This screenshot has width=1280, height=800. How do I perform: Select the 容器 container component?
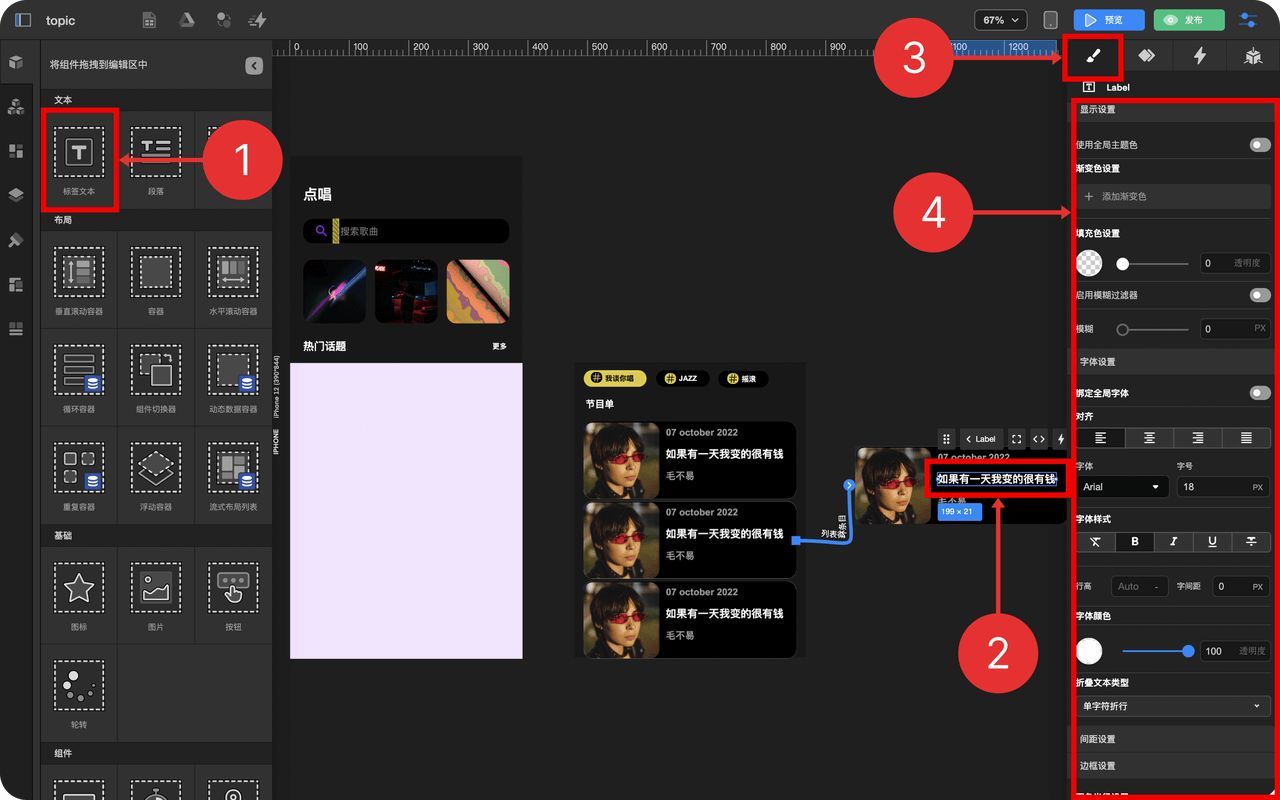coord(156,279)
